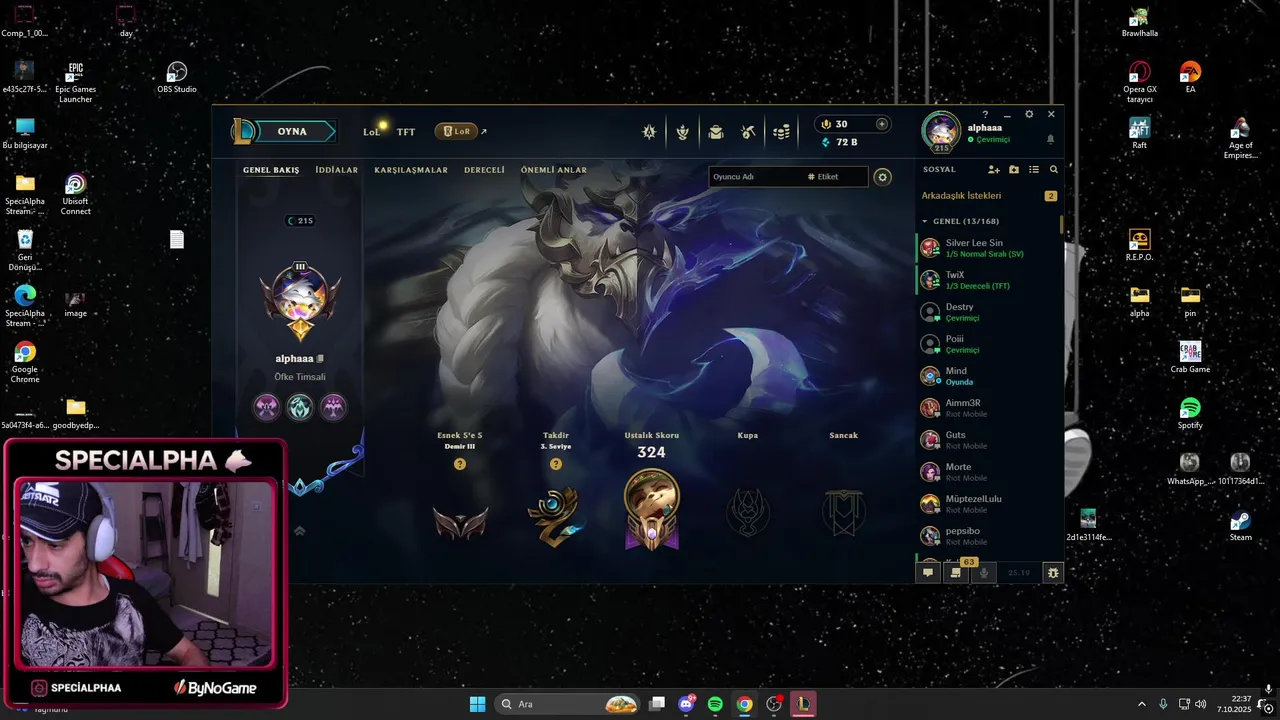Select the GENEL BAKIŞ tab
Image resolution: width=1280 pixels, height=720 pixels.
(x=271, y=170)
